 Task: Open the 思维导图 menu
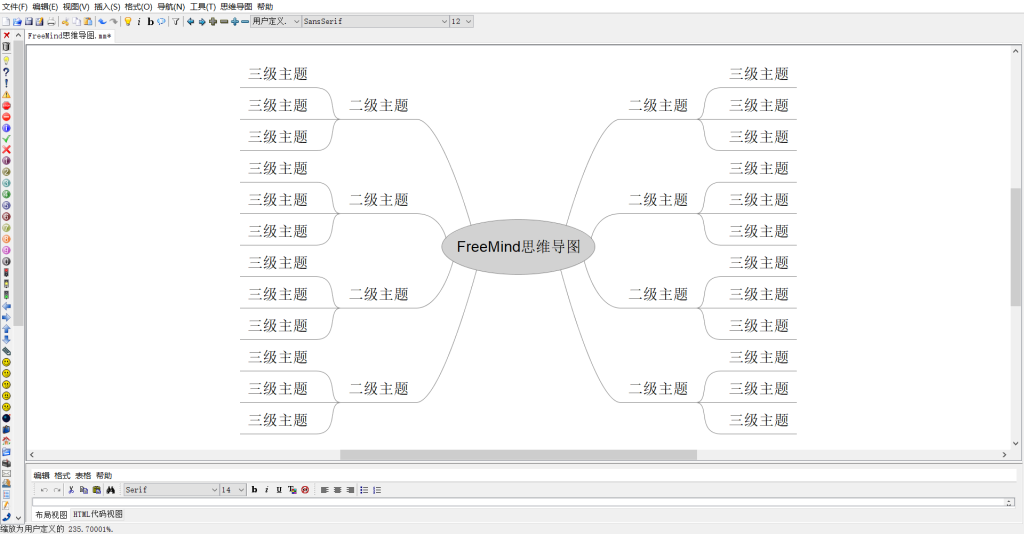(236, 7)
